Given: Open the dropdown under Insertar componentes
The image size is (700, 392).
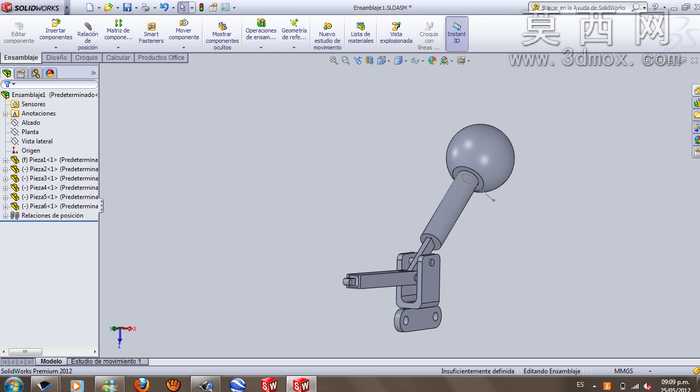Looking at the screenshot, I should point(56,47).
